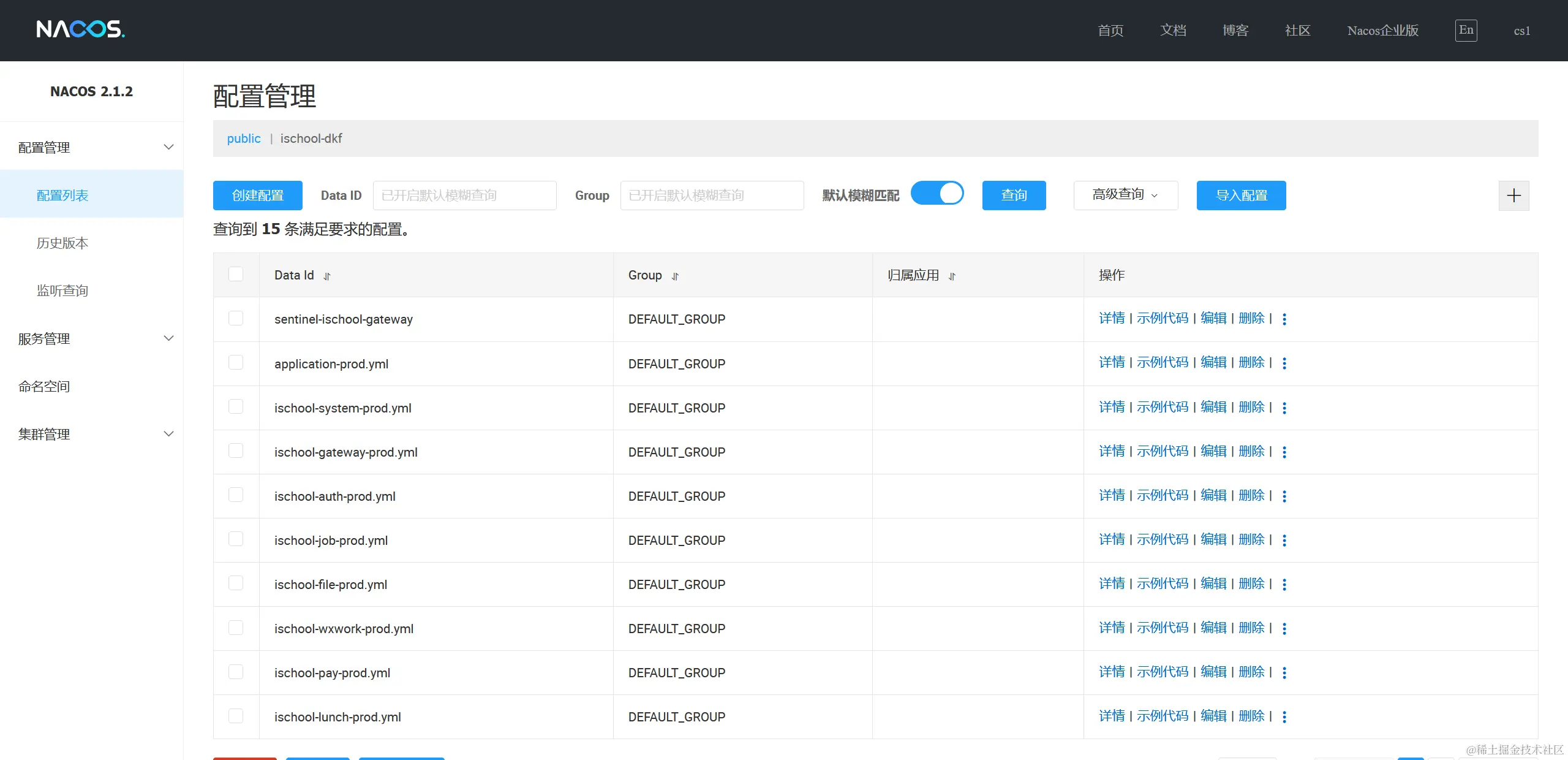Click three-dot menu for ischool-auth-prod.yml

click(x=1284, y=496)
